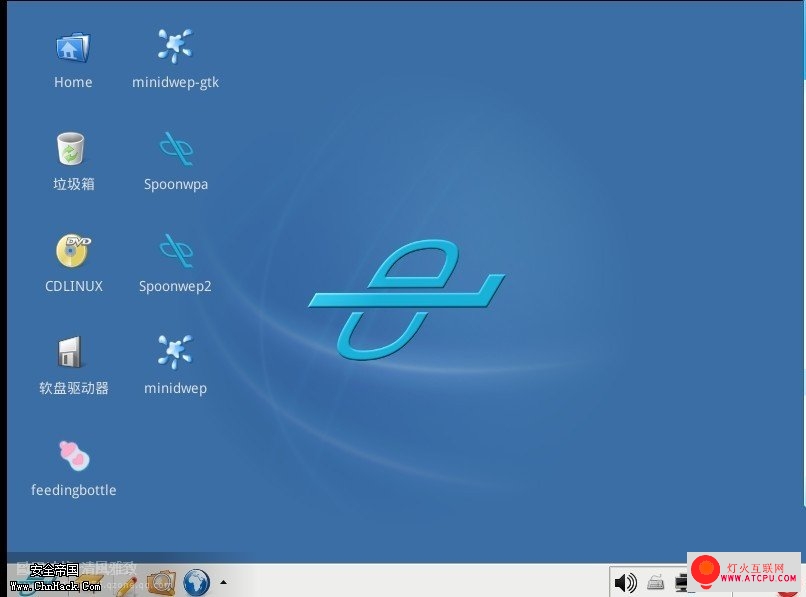Open the keyboard tray icon
The height and width of the screenshot is (597, 806).
pos(655,583)
